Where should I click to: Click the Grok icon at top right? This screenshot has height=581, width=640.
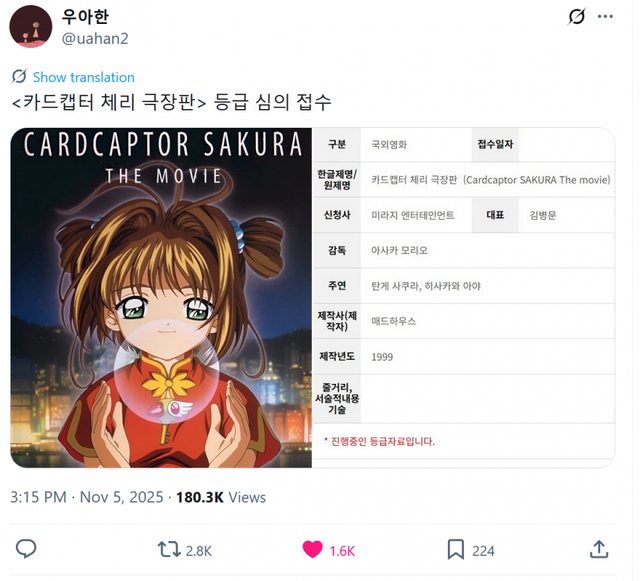click(x=576, y=16)
